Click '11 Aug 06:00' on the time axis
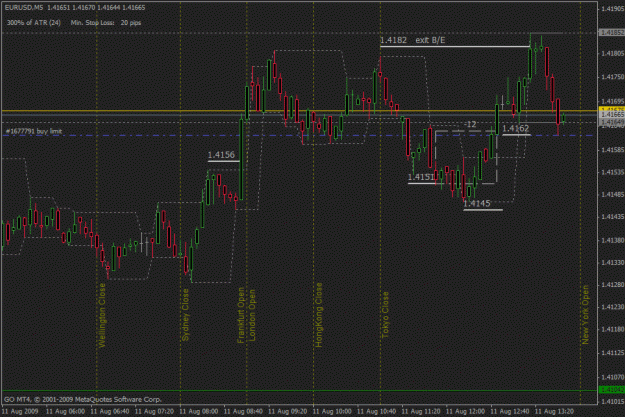 [x=65, y=411]
